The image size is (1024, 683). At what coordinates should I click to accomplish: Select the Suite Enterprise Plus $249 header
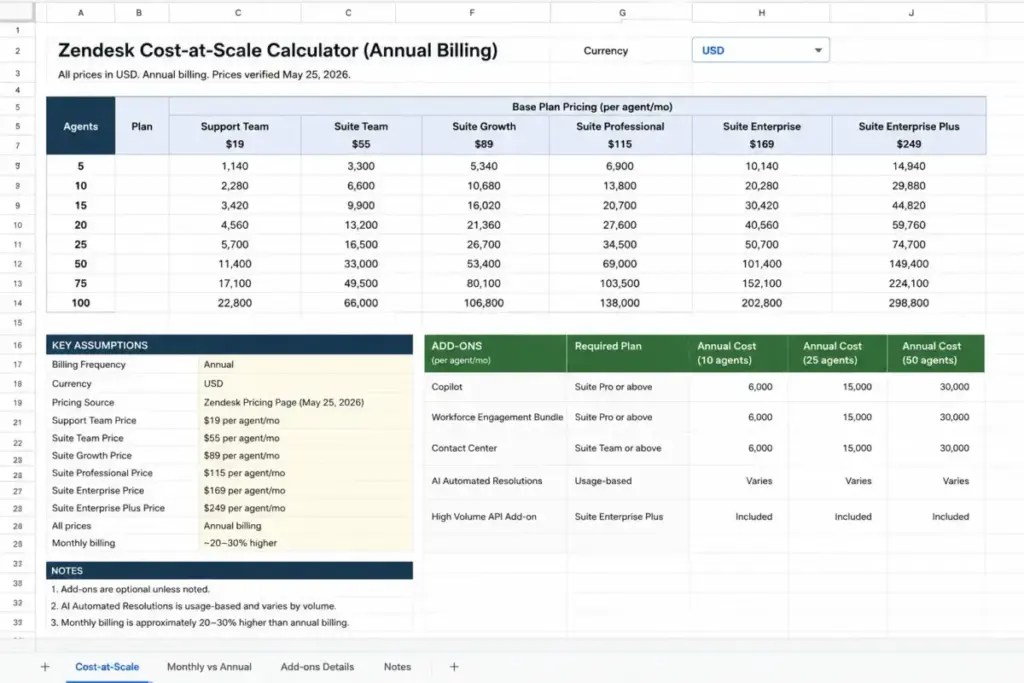click(908, 135)
